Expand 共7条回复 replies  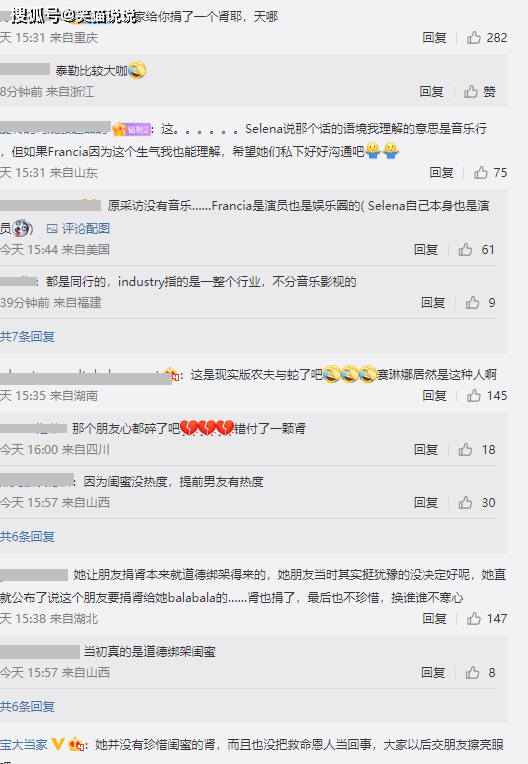[27, 336]
